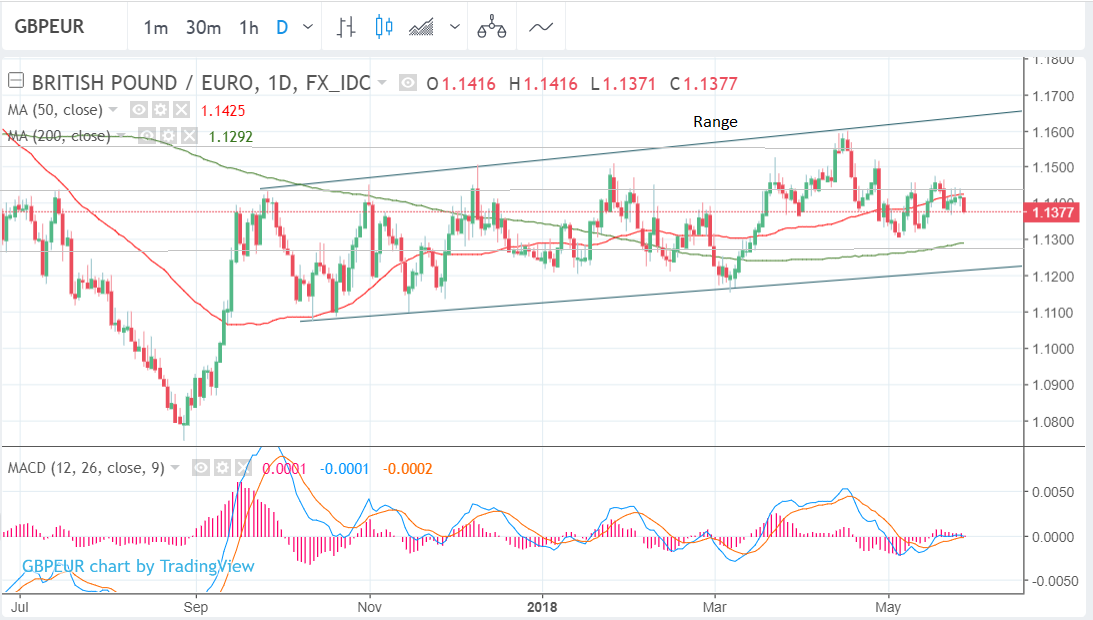This screenshot has width=1093, height=620.
Task: Remove the MA 50 indicator
Action: 181,109
